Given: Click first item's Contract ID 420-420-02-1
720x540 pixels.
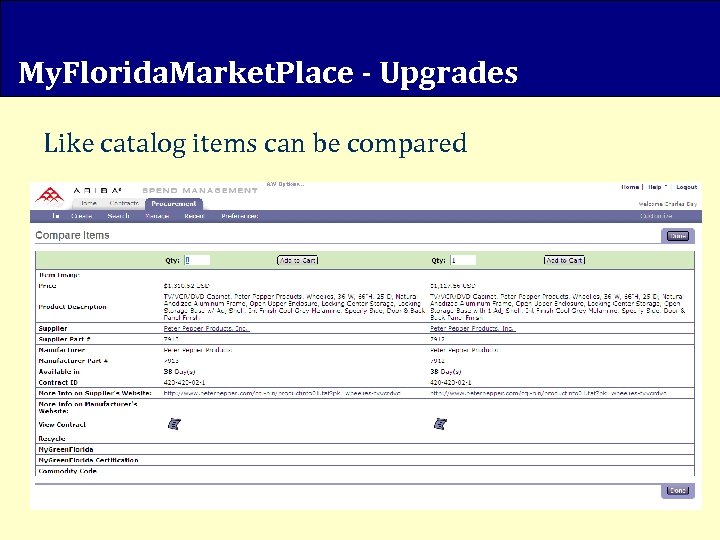Looking at the screenshot, I should point(184,382).
